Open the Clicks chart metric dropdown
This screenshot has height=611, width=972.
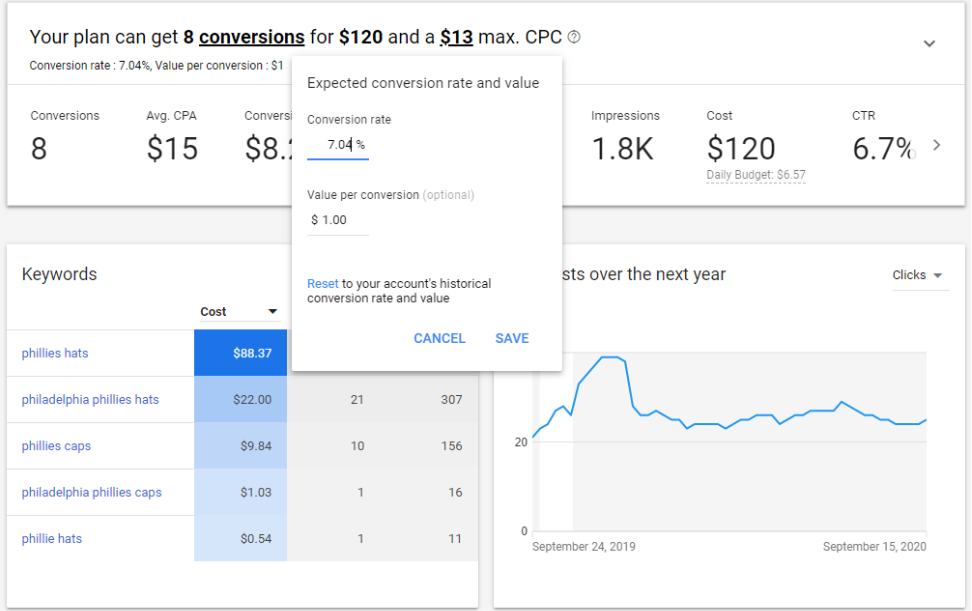tap(918, 275)
